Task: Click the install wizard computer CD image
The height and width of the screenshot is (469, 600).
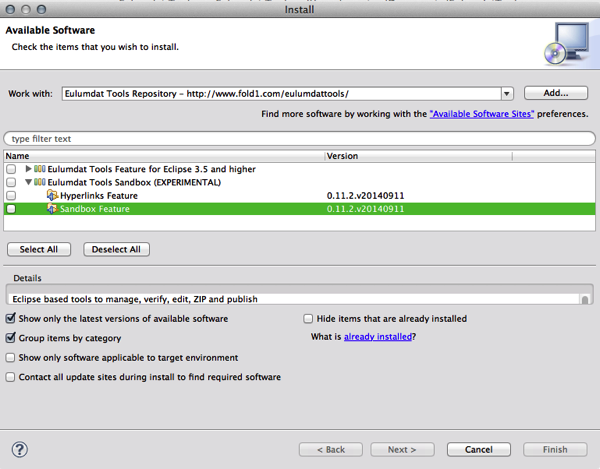Action: pyautogui.click(x=567, y=44)
